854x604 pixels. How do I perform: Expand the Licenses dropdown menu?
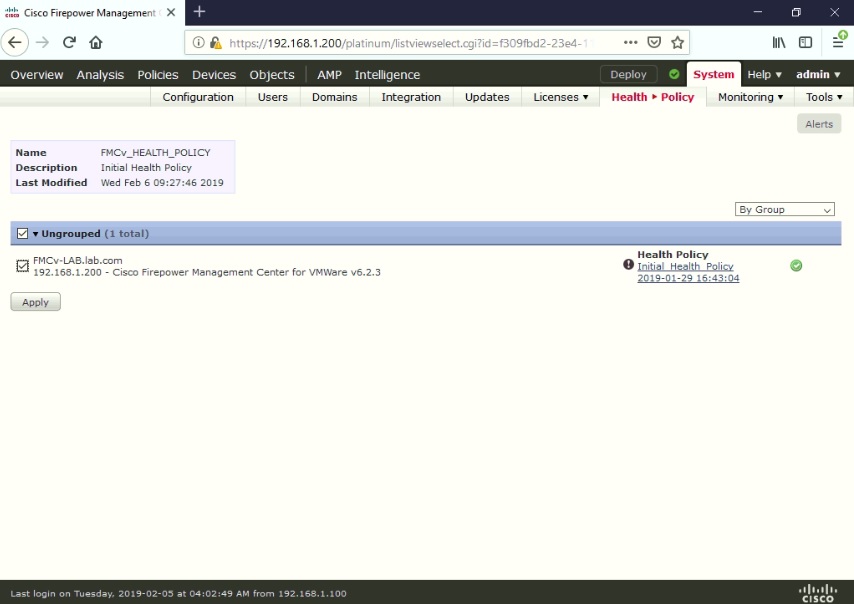tap(560, 97)
